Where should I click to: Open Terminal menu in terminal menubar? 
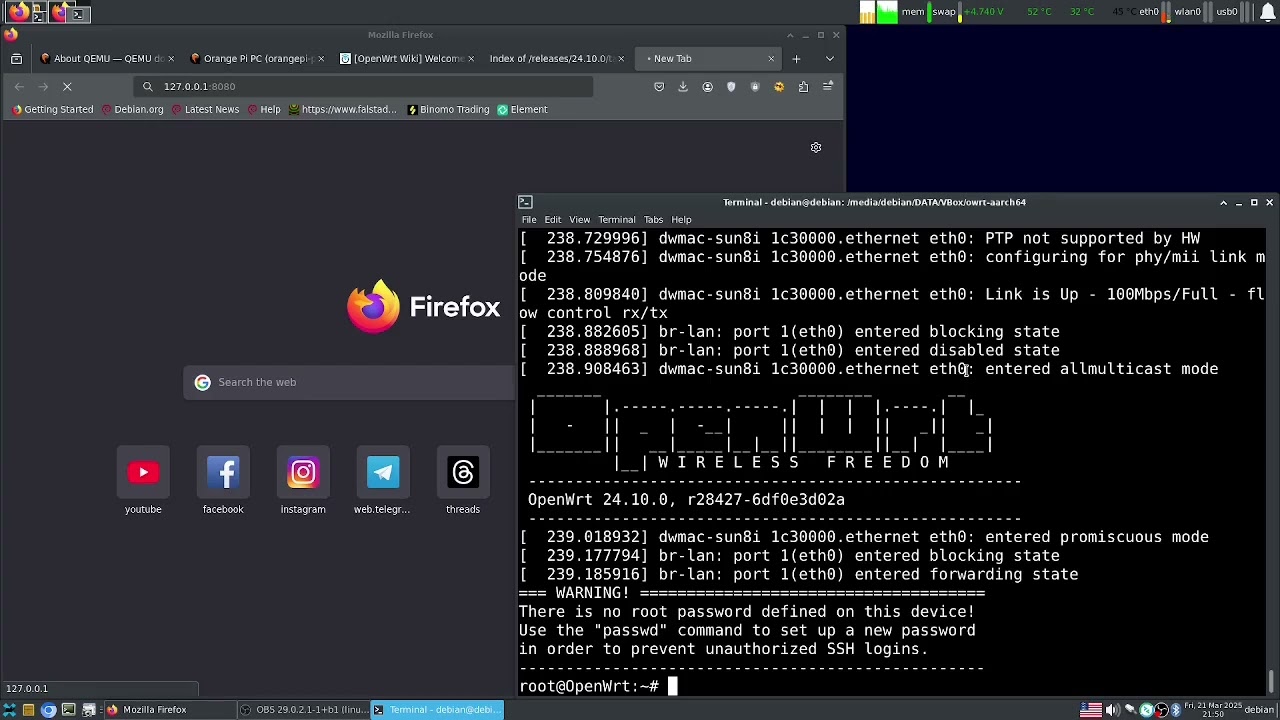[617, 220]
